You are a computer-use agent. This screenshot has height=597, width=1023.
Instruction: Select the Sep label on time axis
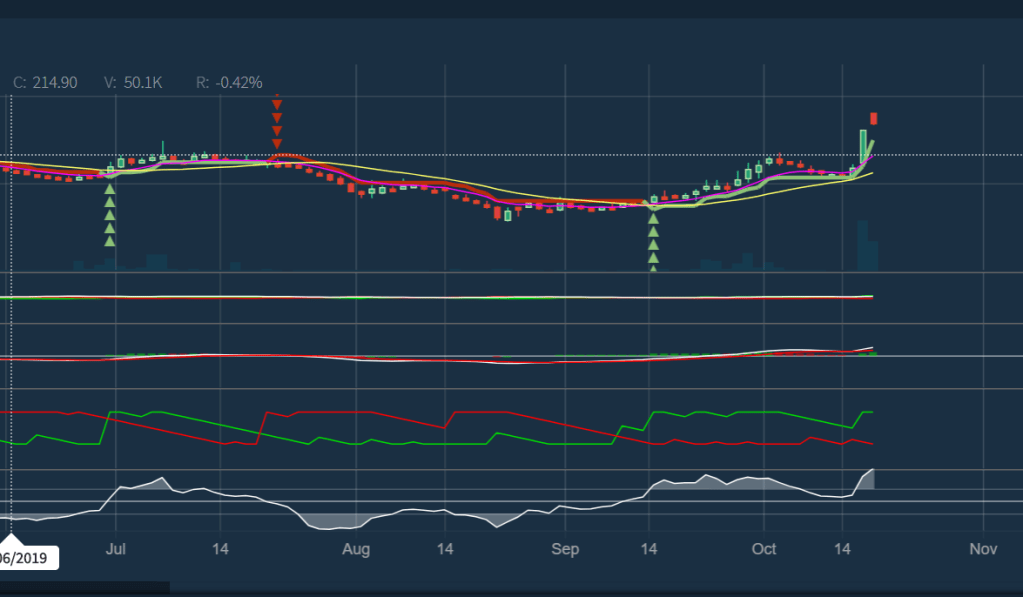(x=565, y=549)
